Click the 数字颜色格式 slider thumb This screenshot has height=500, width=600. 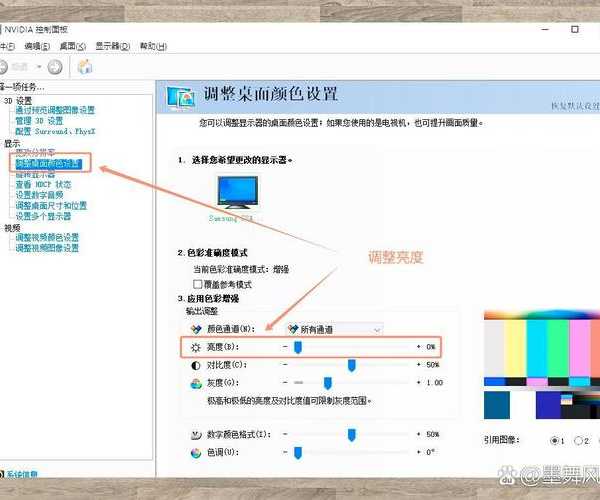pos(352,435)
